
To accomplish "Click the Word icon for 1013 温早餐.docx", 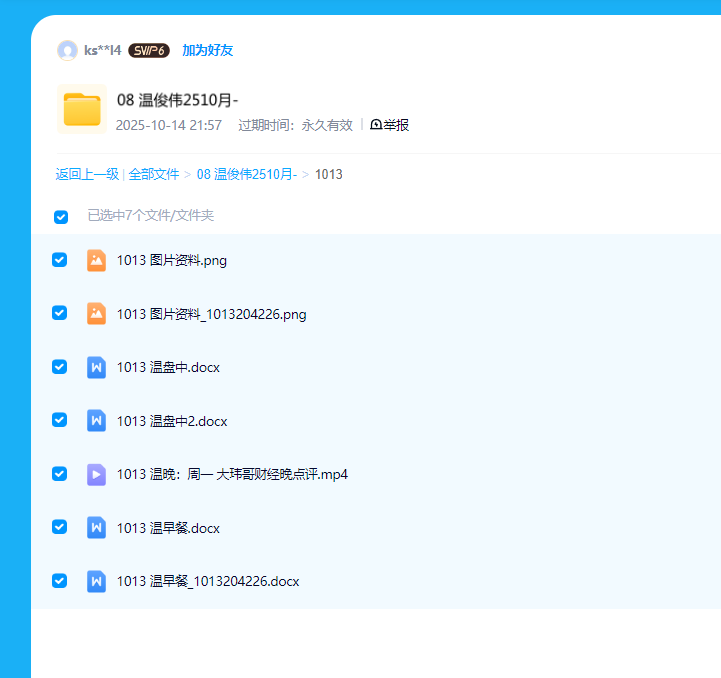I will point(96,528).
